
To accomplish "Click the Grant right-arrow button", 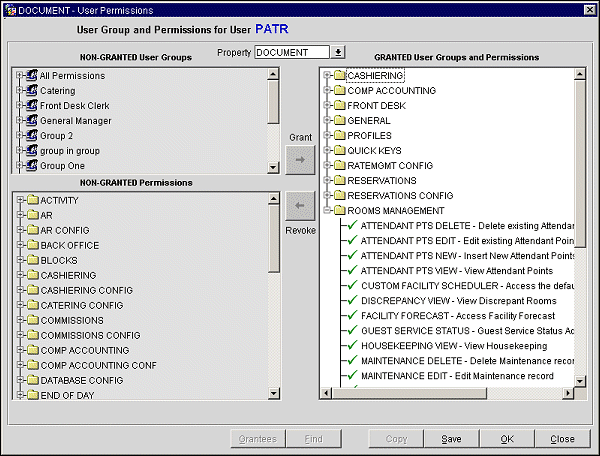I will pos(300,158).
